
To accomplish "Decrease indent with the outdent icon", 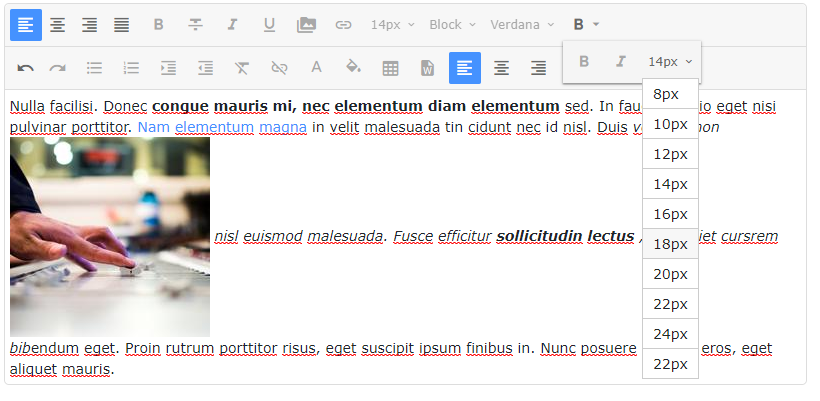I will (x=206, y=68).
